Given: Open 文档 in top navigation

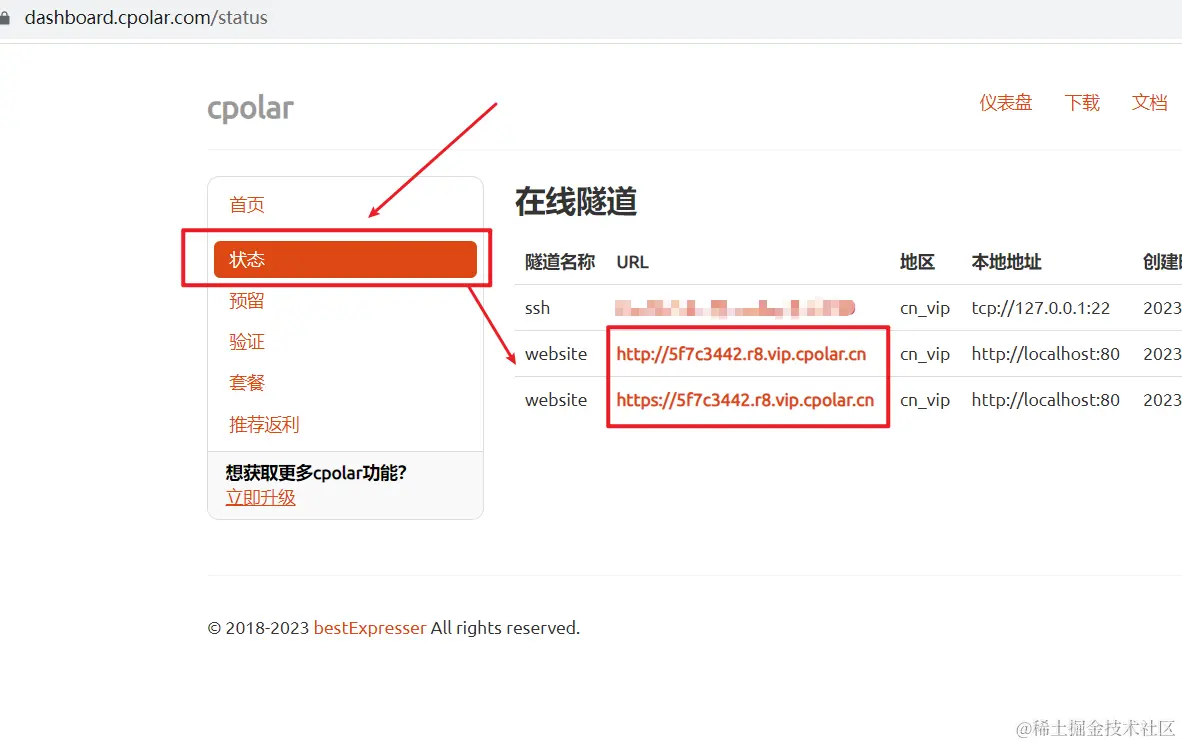Looking at the screenshot, I should pyautogui.click(x=1150, y=103).
